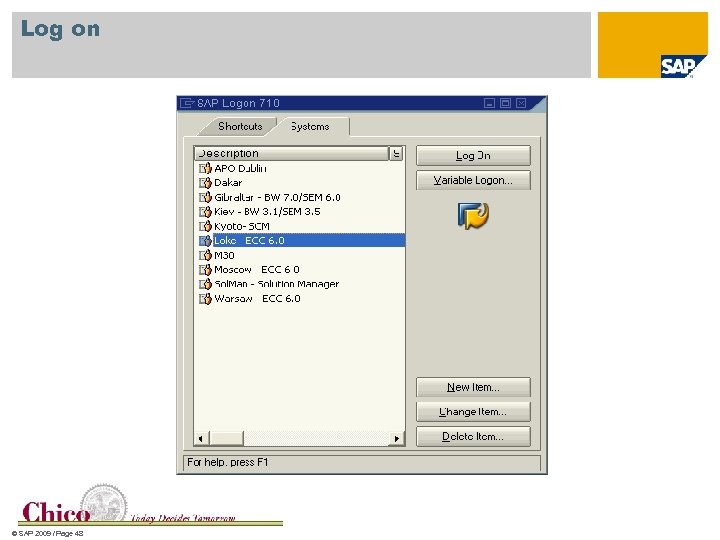Click the Moscow ECC 6.0 entry icon
The width and height of the screenshot is (720, 540).
pyautogui.click(x=205, y=270)
